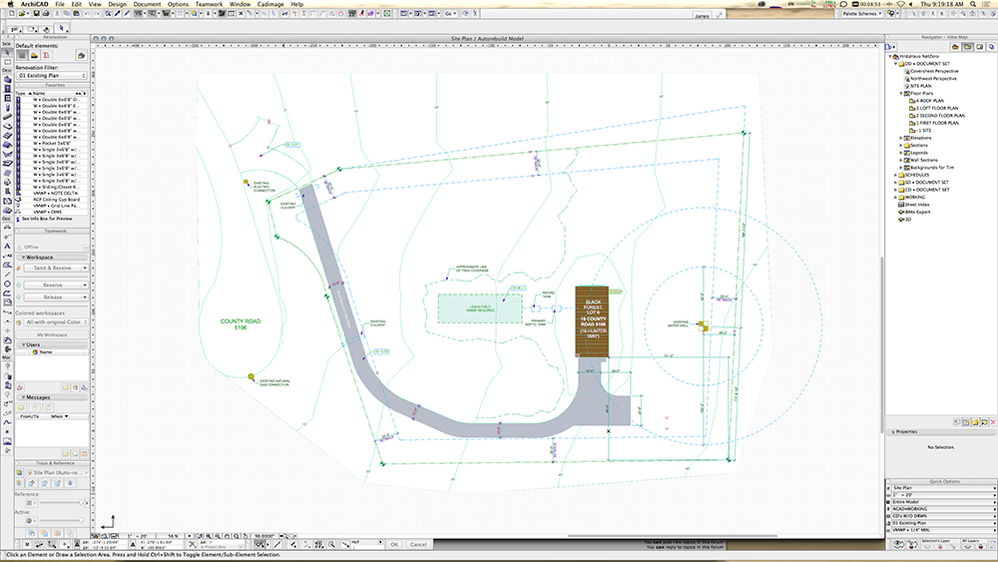This screenshot has width=998, height=562.
Task: Open the Palette Schemes dropdown
Action: click(862, 13)
